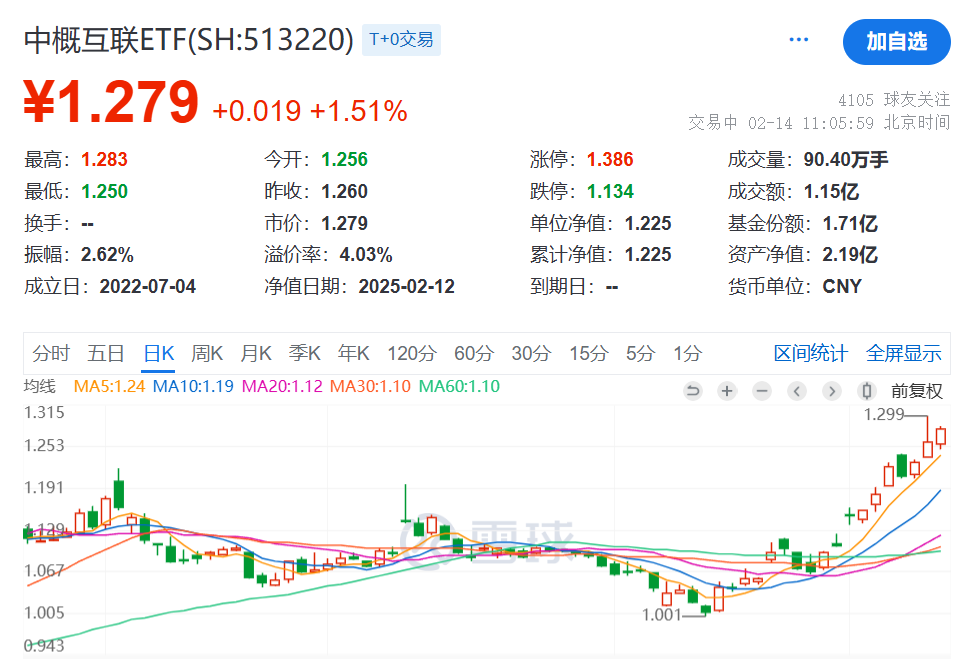Viewport: 975px width, 659px height.
Task: Zoom in on chart using plus icon
Action: click(x=727, y=390)
